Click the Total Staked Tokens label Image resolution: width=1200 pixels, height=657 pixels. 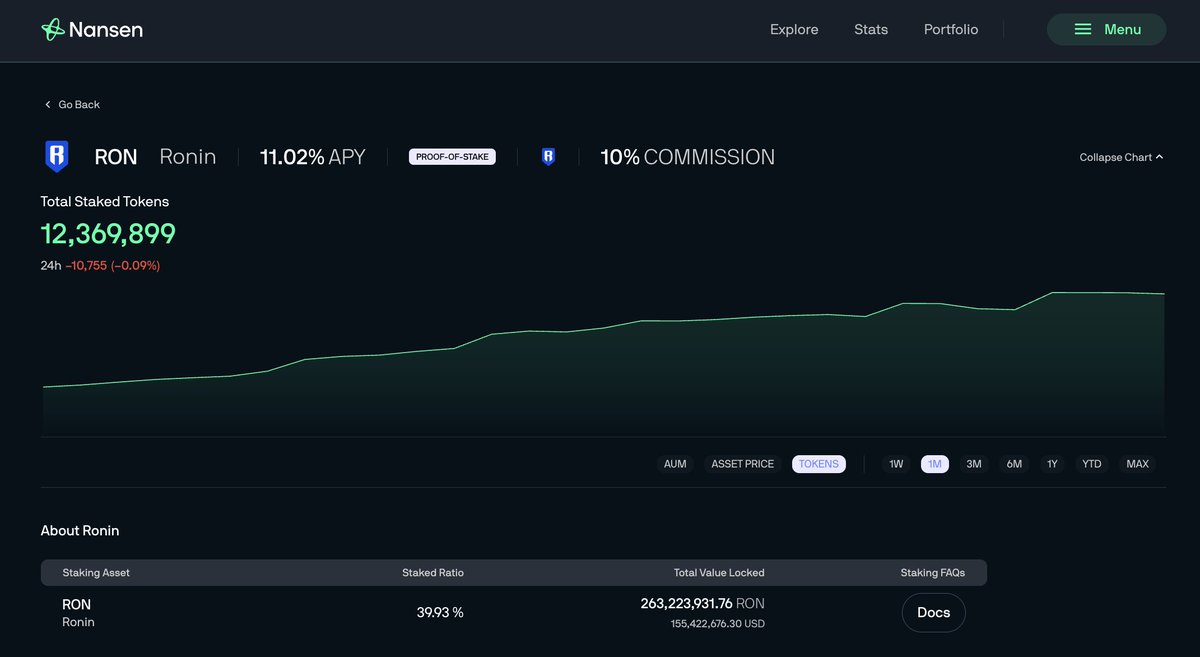click(x=105, y=202)
